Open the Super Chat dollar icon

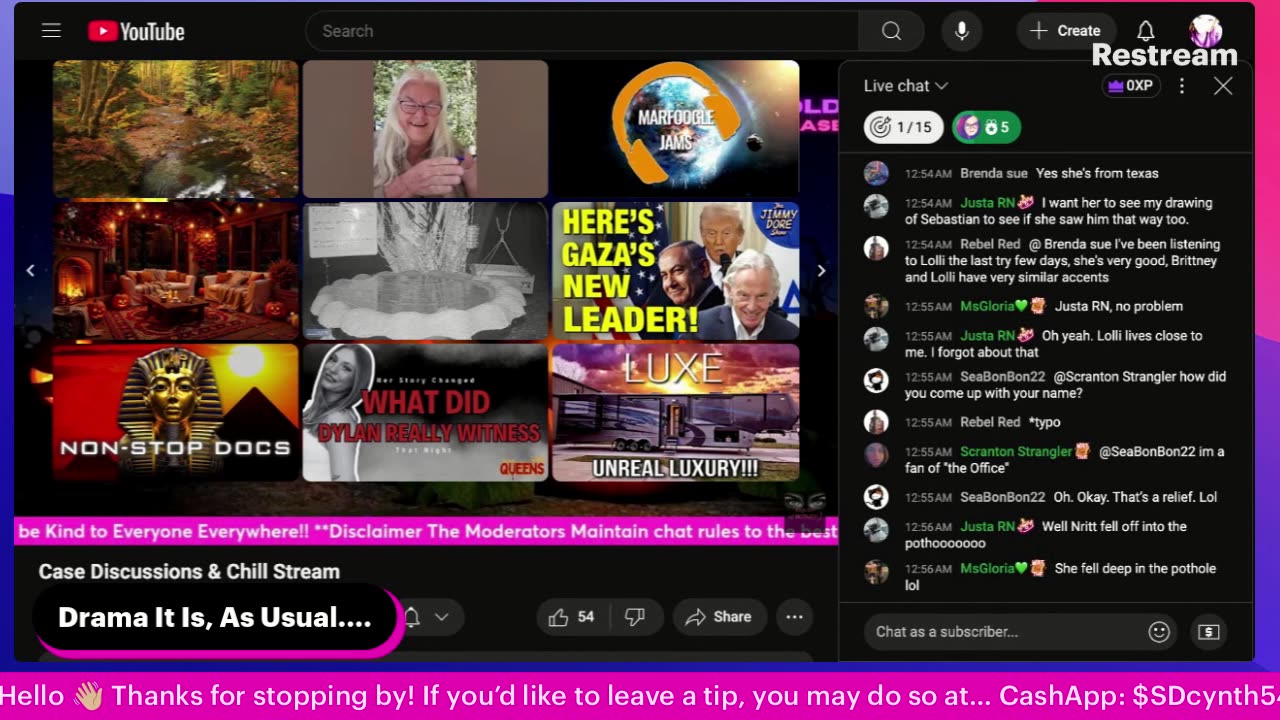pyautogui.click(x=1208, y=632)
